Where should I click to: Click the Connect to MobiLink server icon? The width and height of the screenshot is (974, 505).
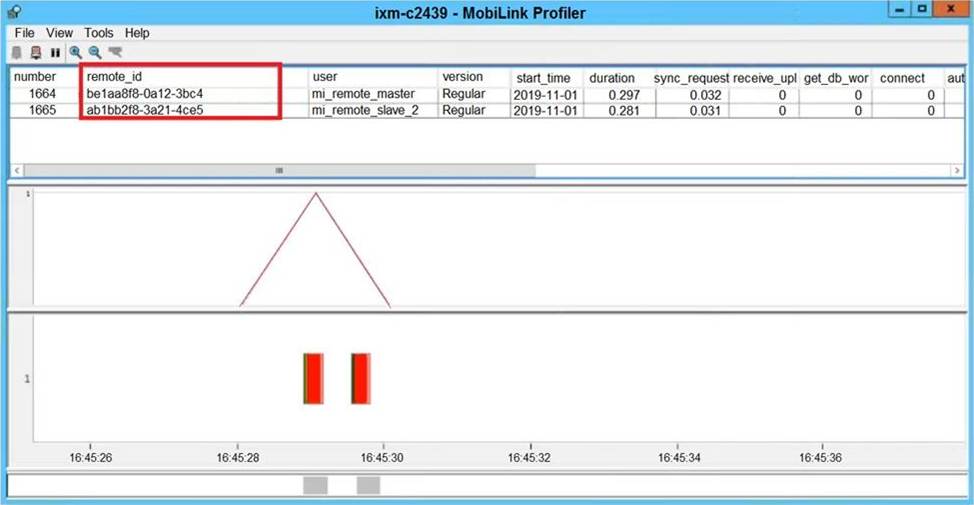(17, 52)
